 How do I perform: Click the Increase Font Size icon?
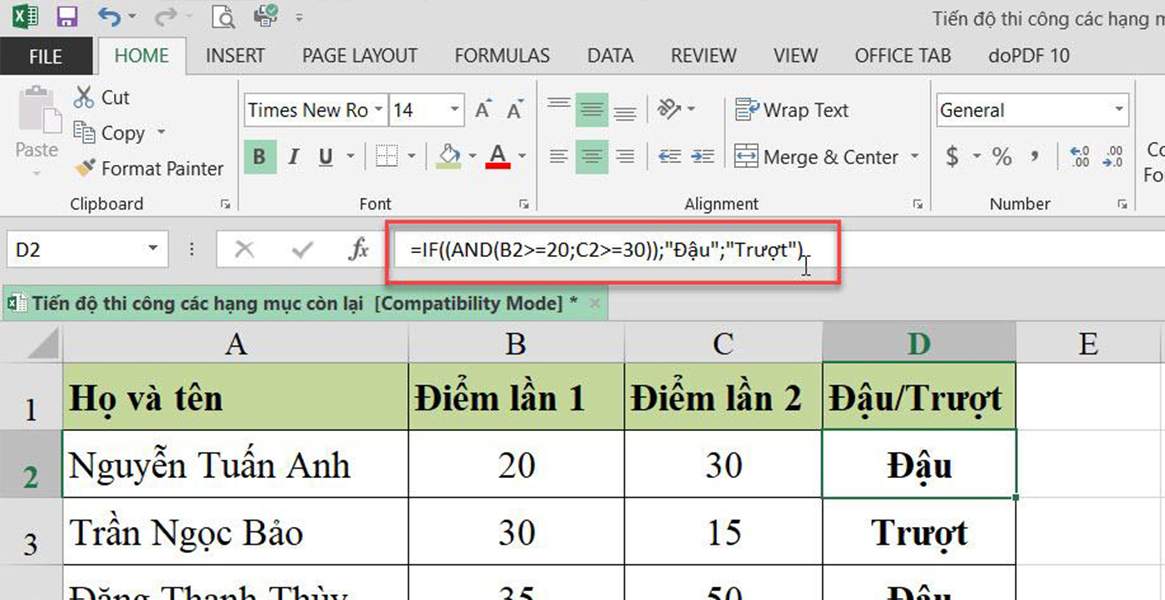click(482, 108)
